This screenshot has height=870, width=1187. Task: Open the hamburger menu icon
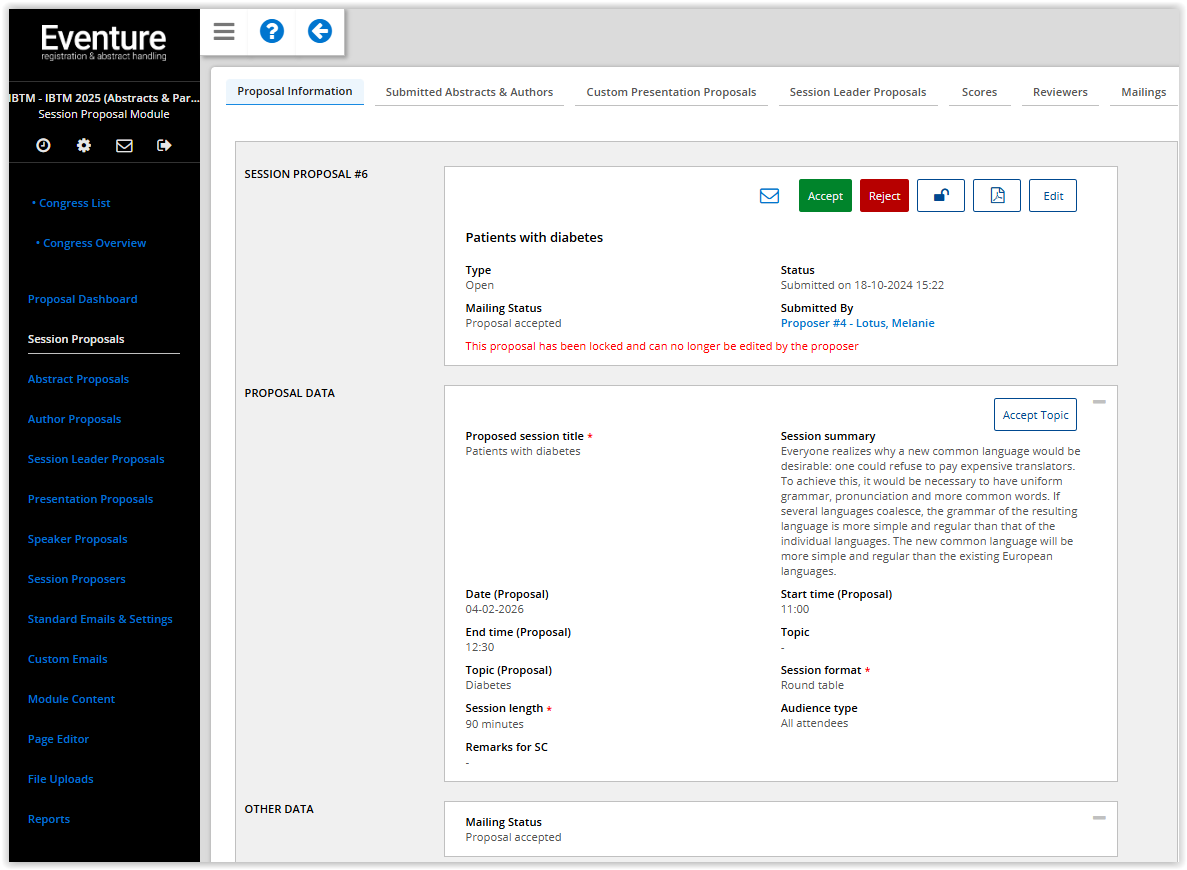(x=223, y=32)
